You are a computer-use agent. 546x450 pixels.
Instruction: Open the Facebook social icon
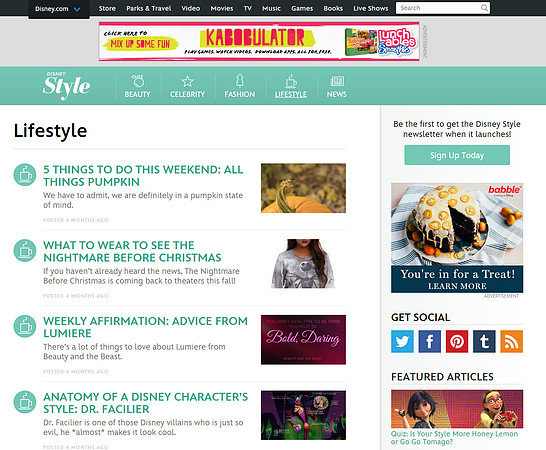click(x=429, y=341)
